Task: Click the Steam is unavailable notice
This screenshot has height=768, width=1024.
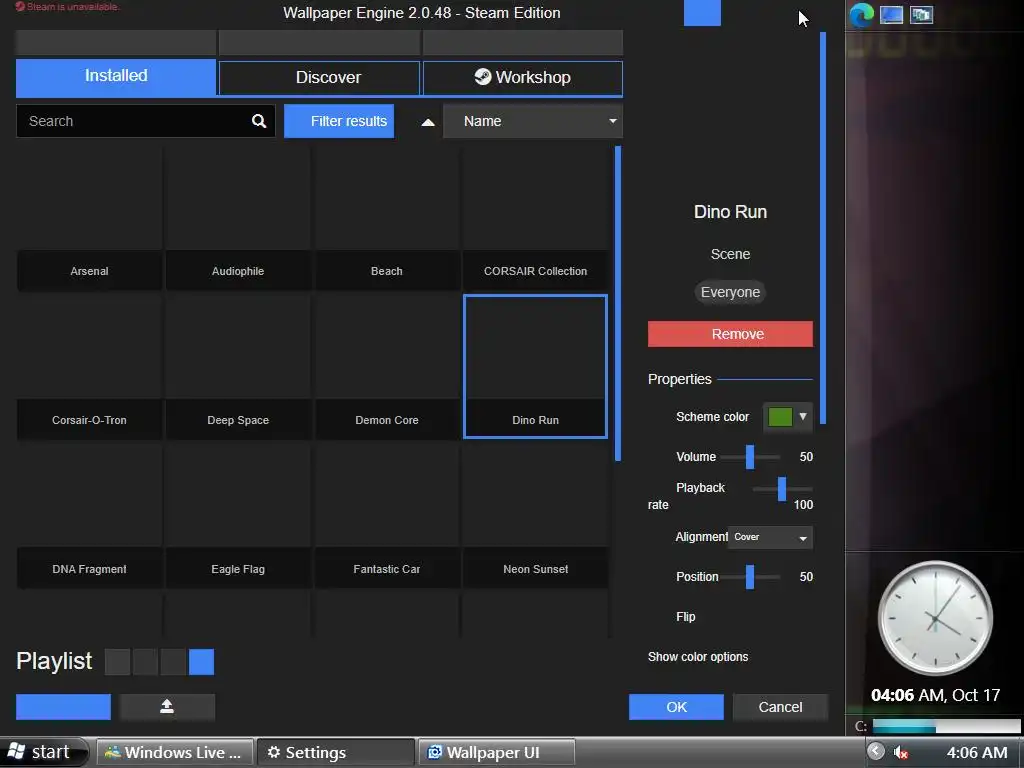Action: [67, 7]
